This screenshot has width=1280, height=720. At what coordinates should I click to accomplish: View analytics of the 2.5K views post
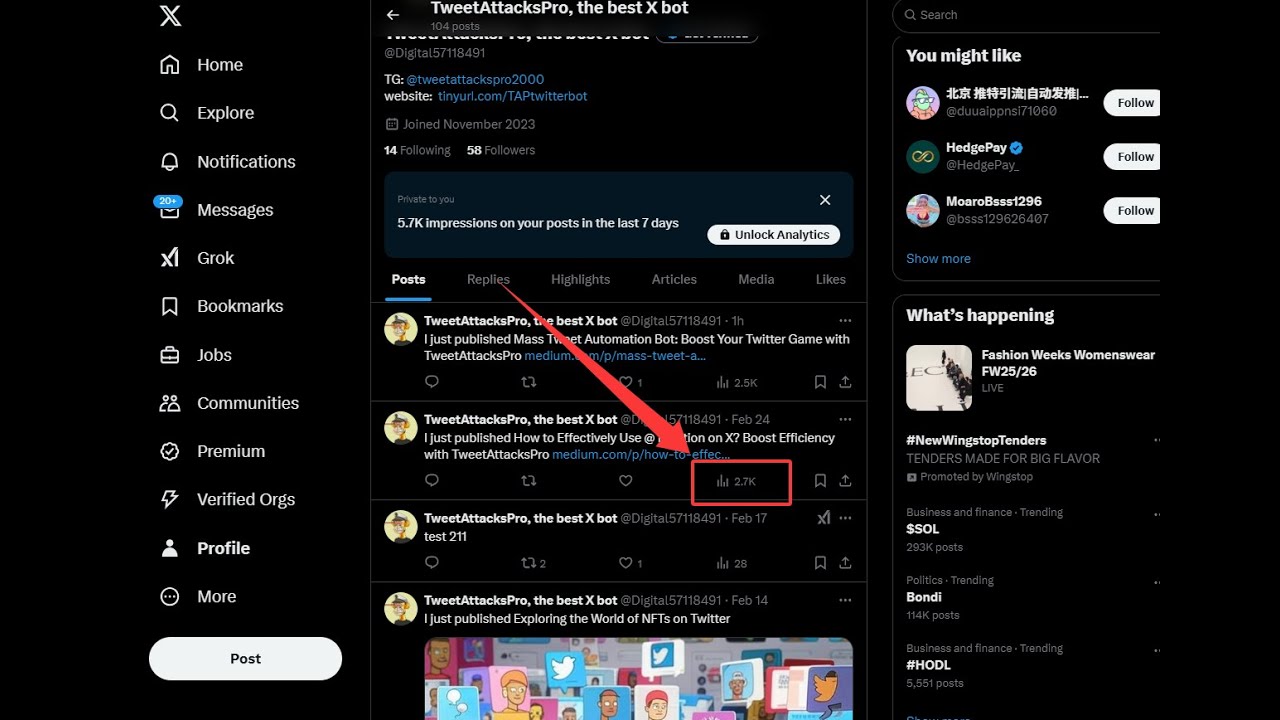pyautogui.click(x=737, y=382)
